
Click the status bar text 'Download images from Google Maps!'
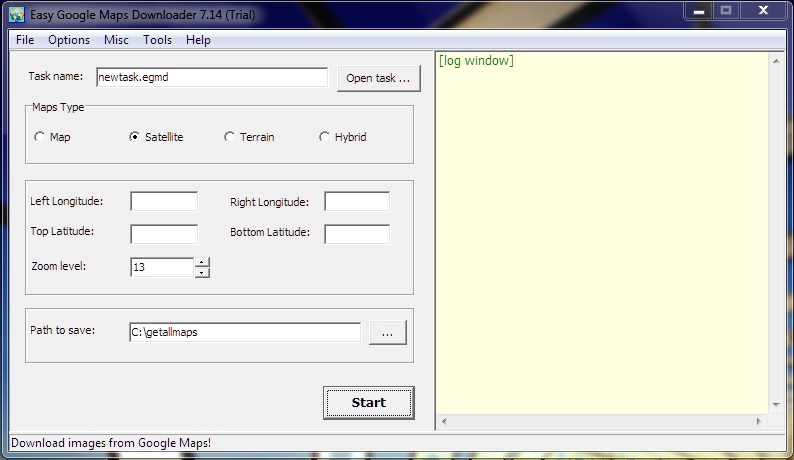pos(111,443)
